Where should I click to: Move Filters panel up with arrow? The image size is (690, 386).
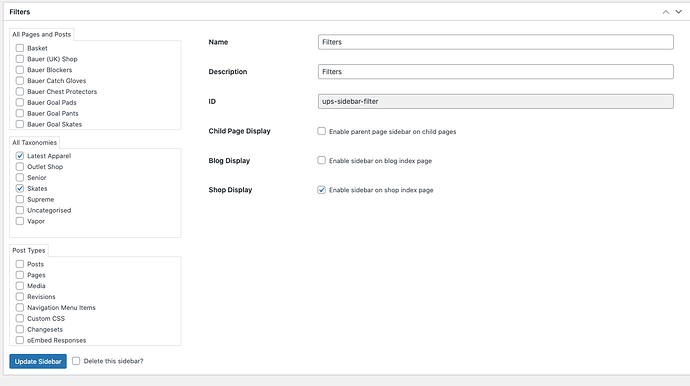[666, 12]
